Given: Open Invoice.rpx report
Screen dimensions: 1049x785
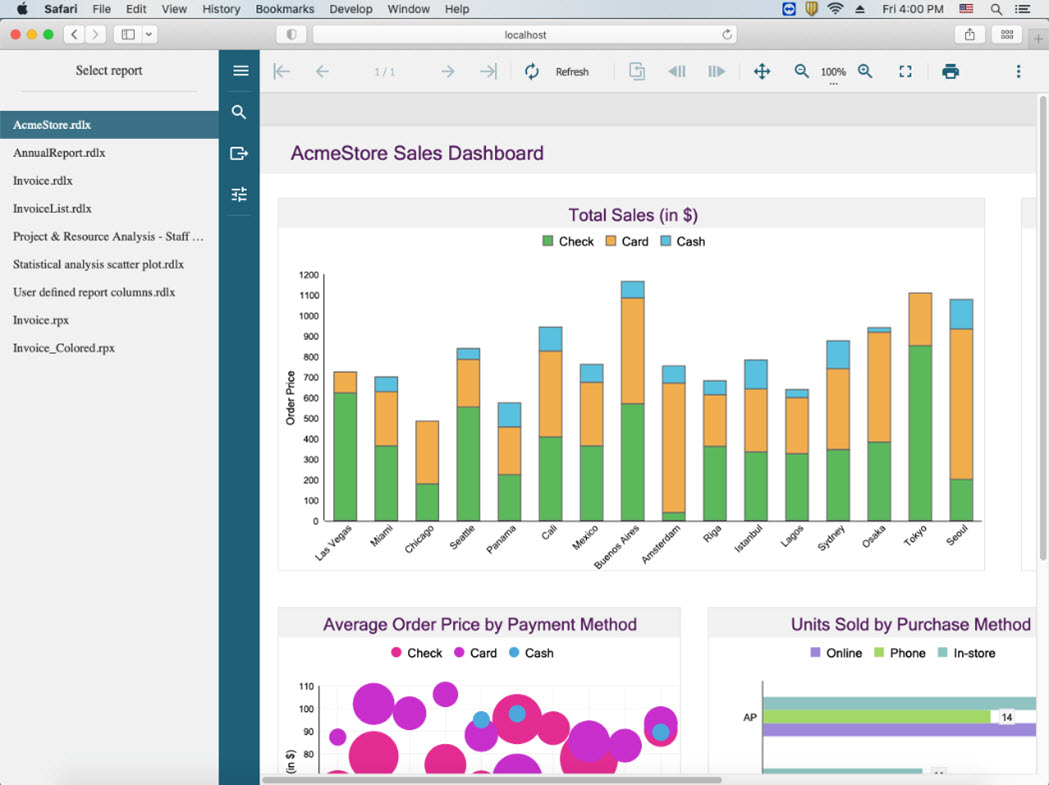Looking at the screenshot, I should point(109,320).
